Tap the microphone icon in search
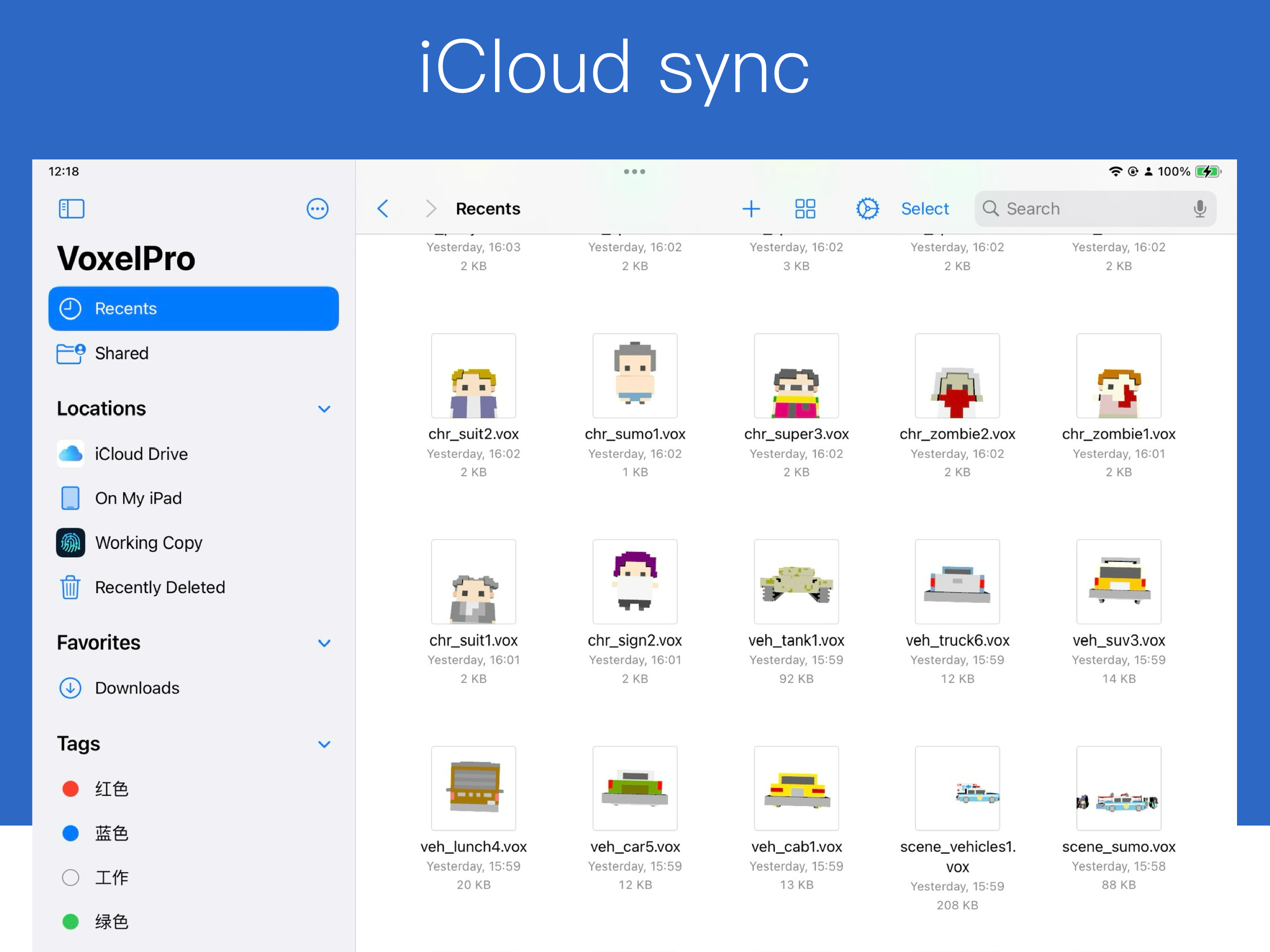Screen dimensions: 1270x952 click(1199, 208)
